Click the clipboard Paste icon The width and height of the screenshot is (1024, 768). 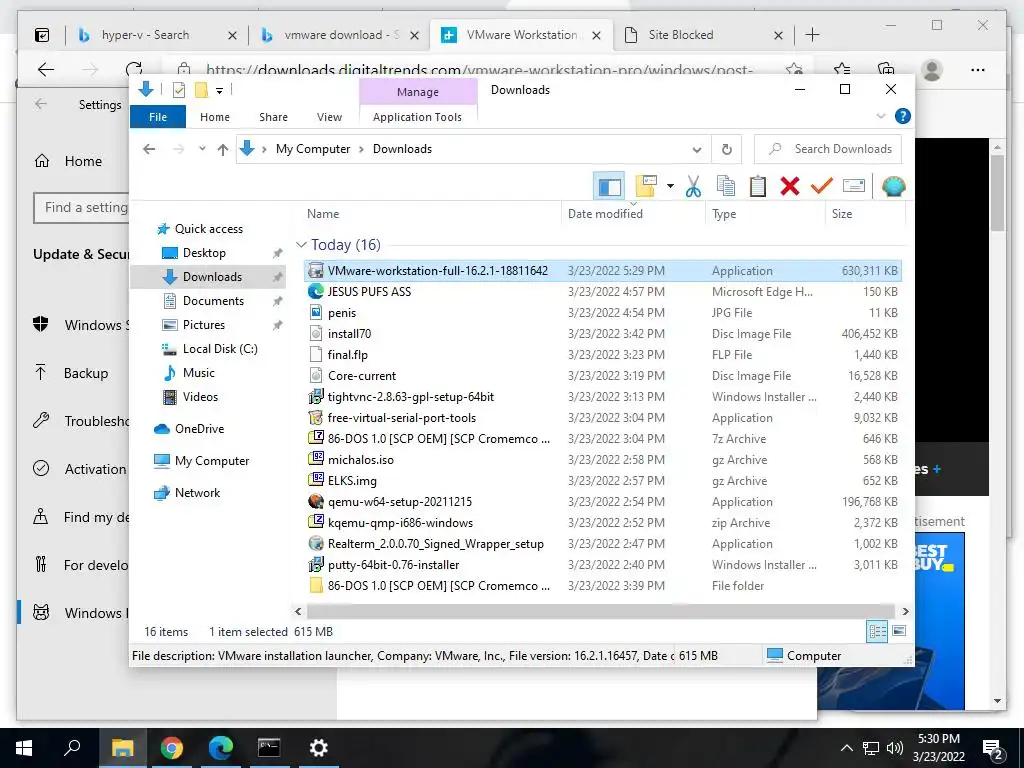pyautogui.click(x=758, y=187)
